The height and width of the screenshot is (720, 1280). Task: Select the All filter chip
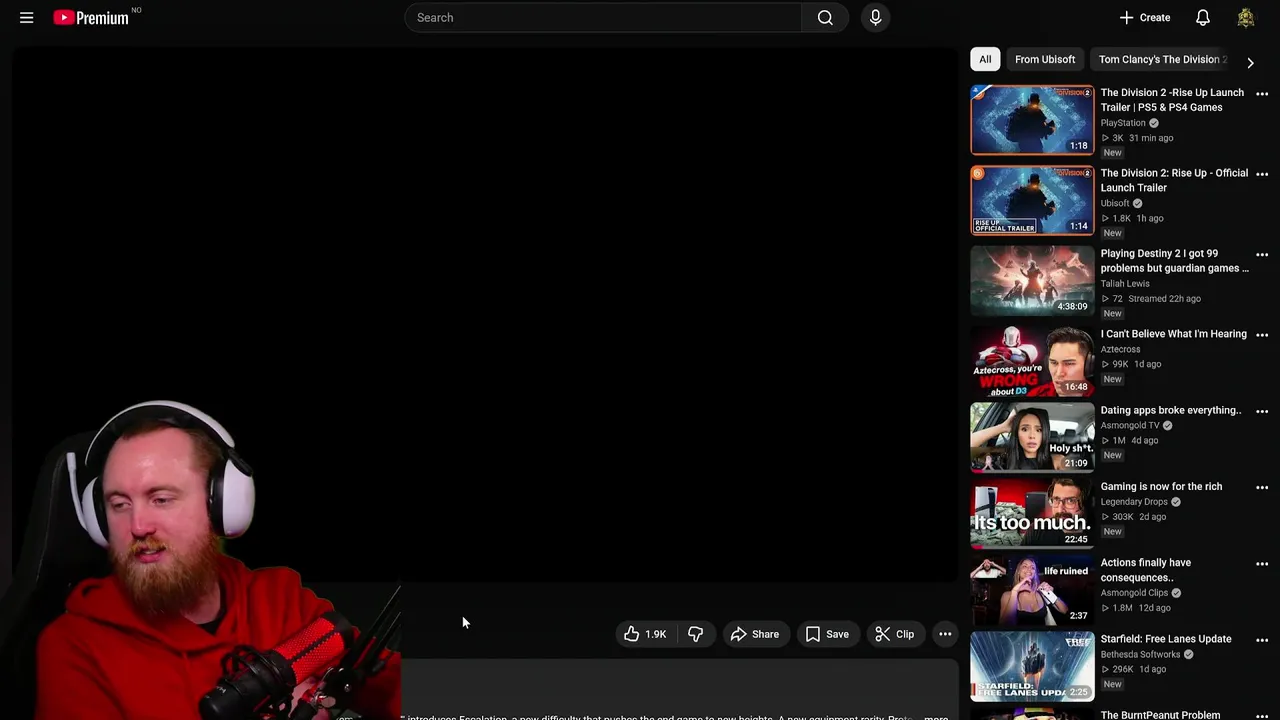[x=985, y=59]
